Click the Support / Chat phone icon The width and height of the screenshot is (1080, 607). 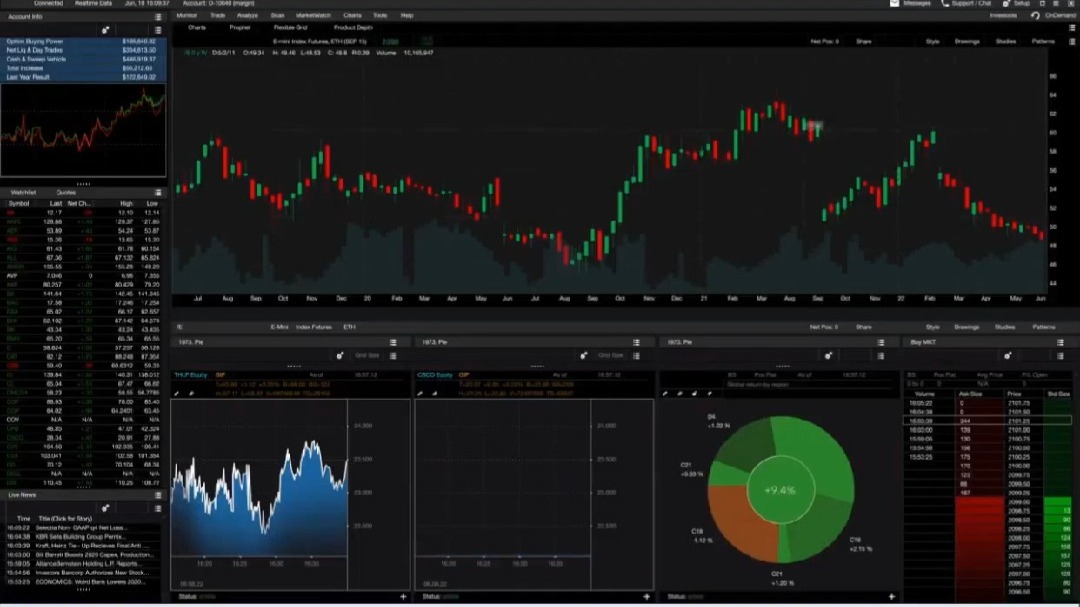(945, 3)
